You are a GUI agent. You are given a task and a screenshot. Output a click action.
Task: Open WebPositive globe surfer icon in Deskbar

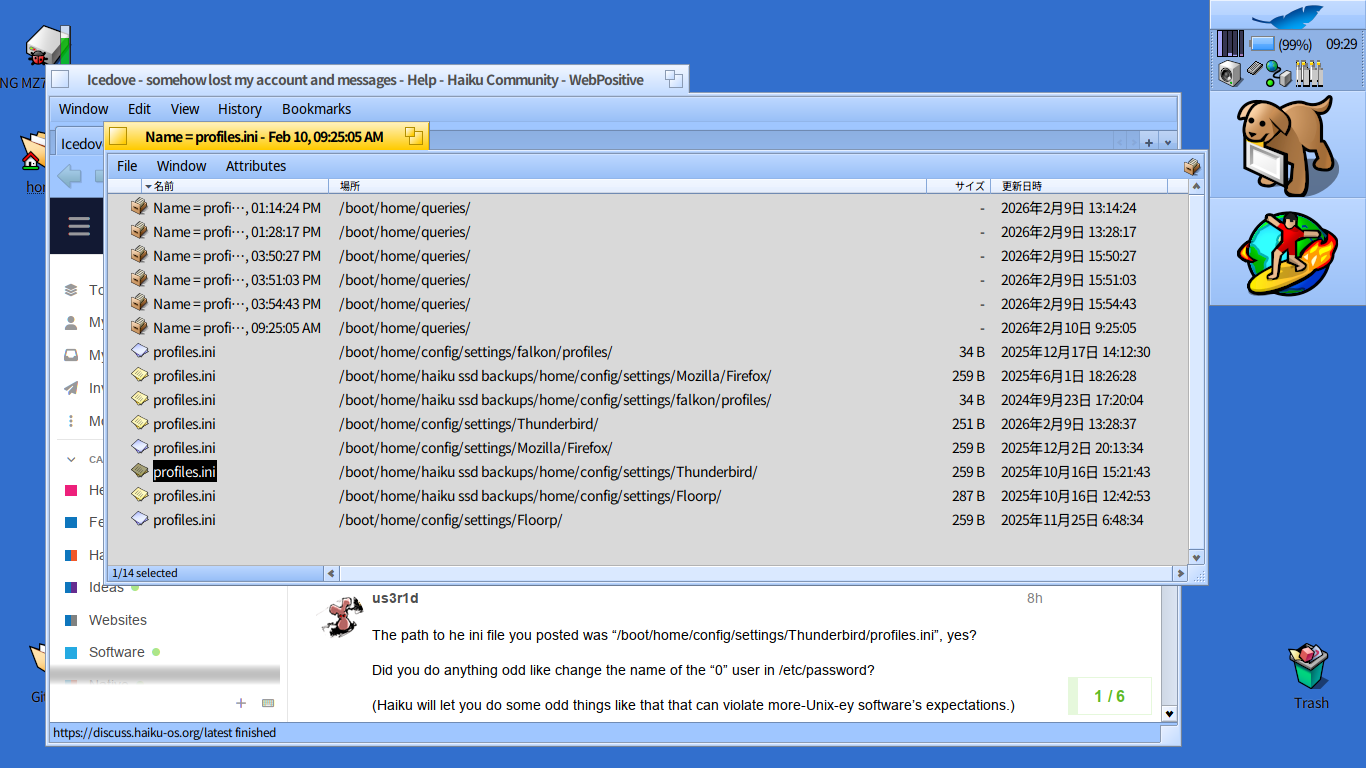(1286, 253)
